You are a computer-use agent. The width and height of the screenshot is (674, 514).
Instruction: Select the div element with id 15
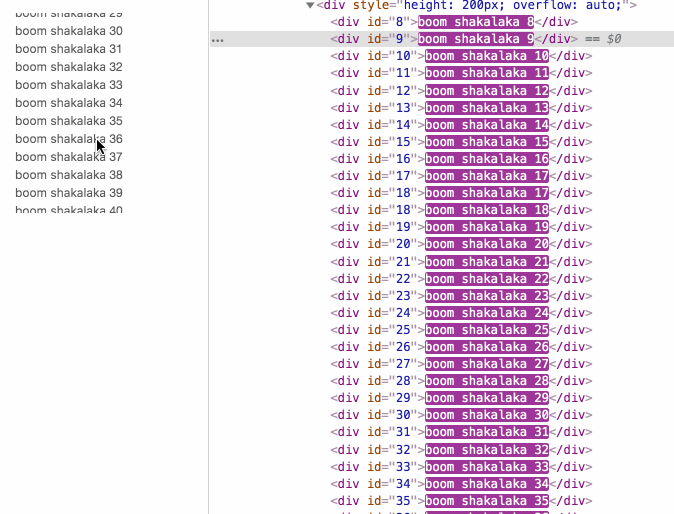pyautogui.click(x=461, y=142)
